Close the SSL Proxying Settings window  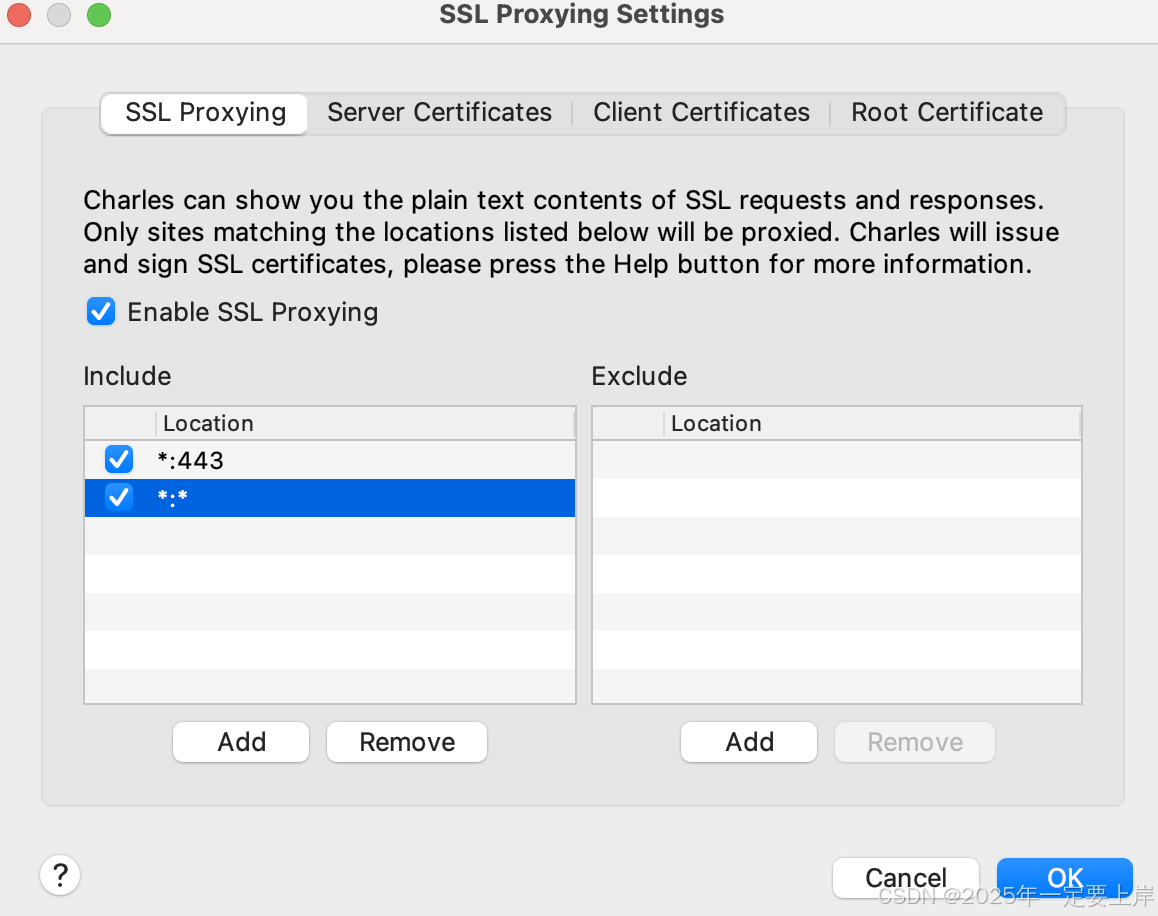tap(19, 15)
